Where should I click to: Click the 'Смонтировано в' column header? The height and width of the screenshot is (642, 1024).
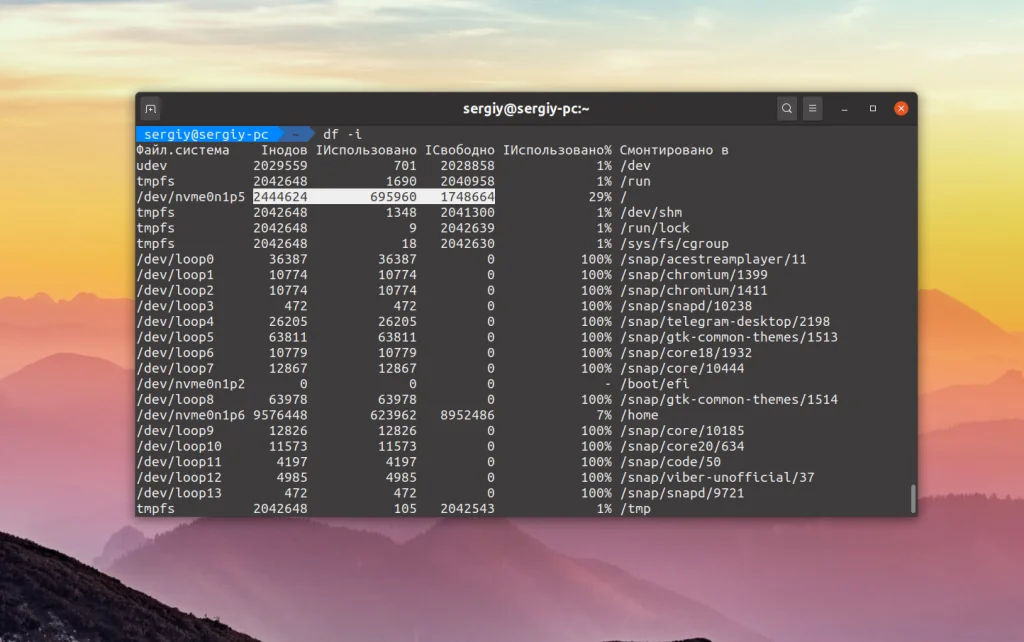point(674,149)
